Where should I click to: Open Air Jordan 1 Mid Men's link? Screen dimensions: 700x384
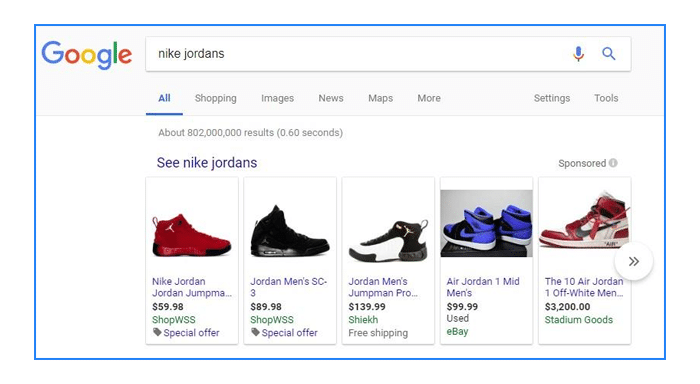(x=483, y=287)
